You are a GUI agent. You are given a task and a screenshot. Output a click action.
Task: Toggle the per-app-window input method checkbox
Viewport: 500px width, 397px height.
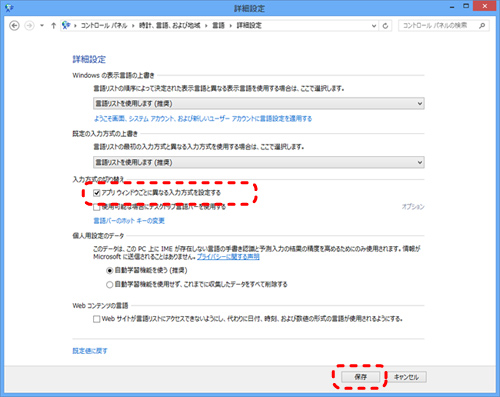(x=97, y=193)
